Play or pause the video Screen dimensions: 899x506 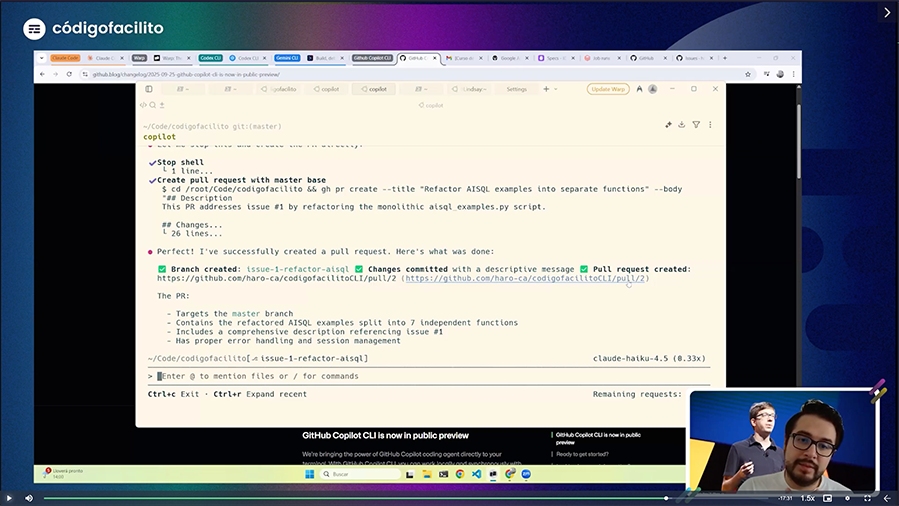point(10,498)
